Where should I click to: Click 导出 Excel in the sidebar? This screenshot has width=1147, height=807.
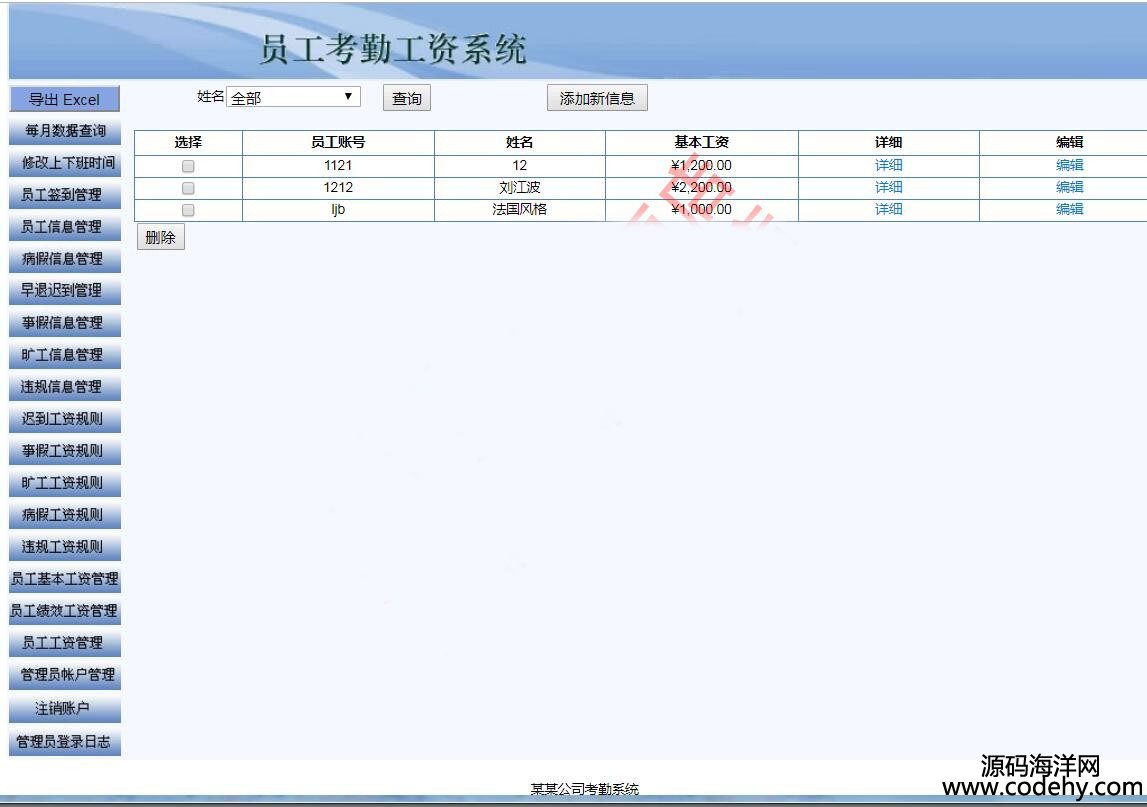[x=64, y=99]
